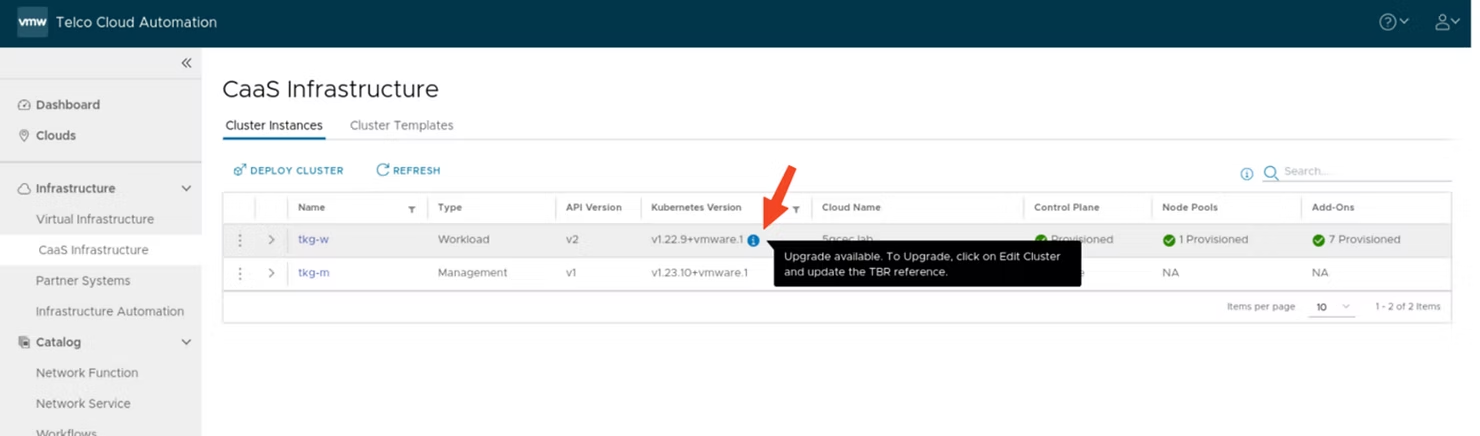The height and width of the screenshot is (436, 1480).
Task: Click the info icon beside search
Action: [x=1246, y=173]
